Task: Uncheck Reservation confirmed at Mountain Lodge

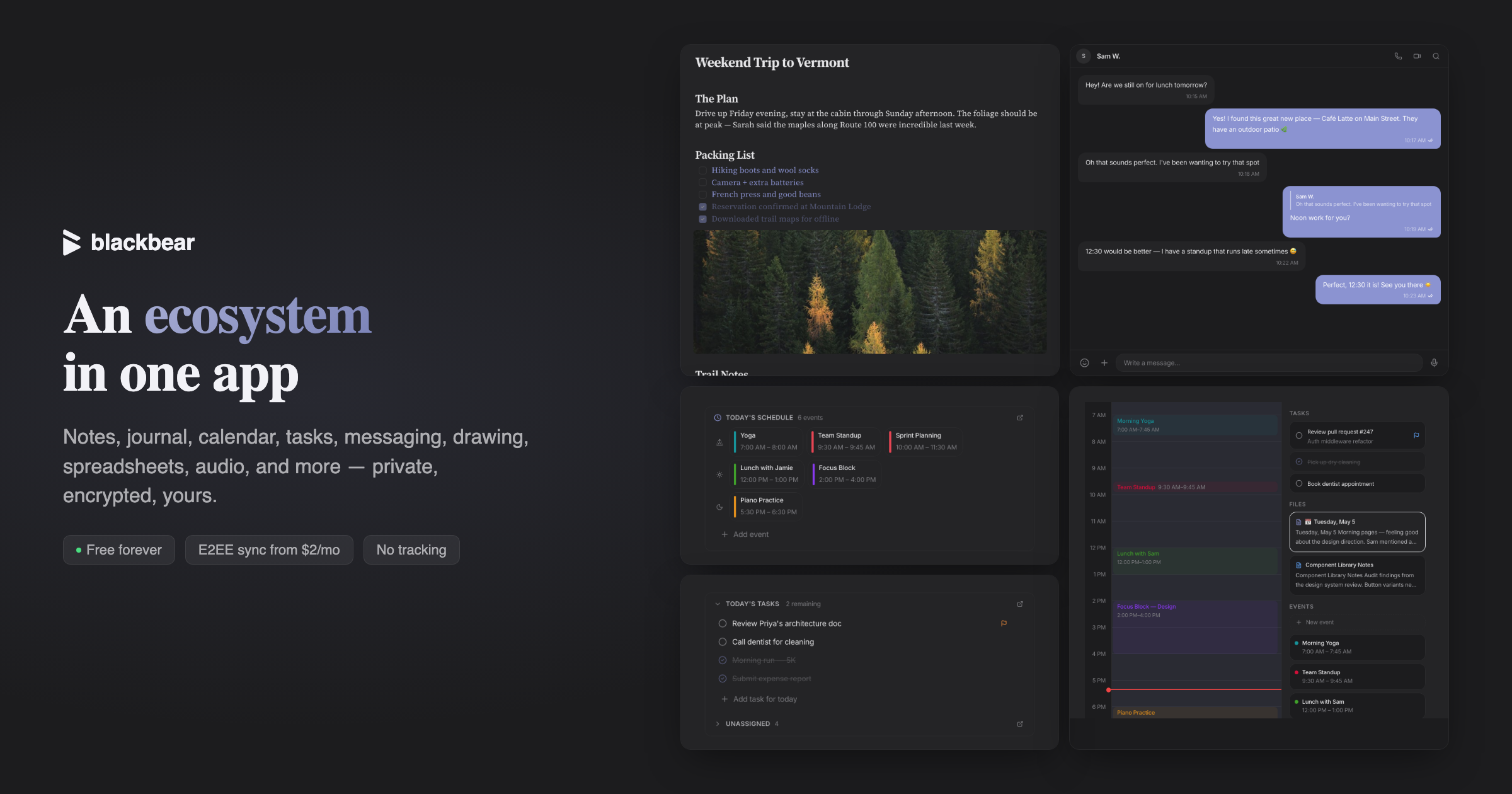Action: (702, 207)
